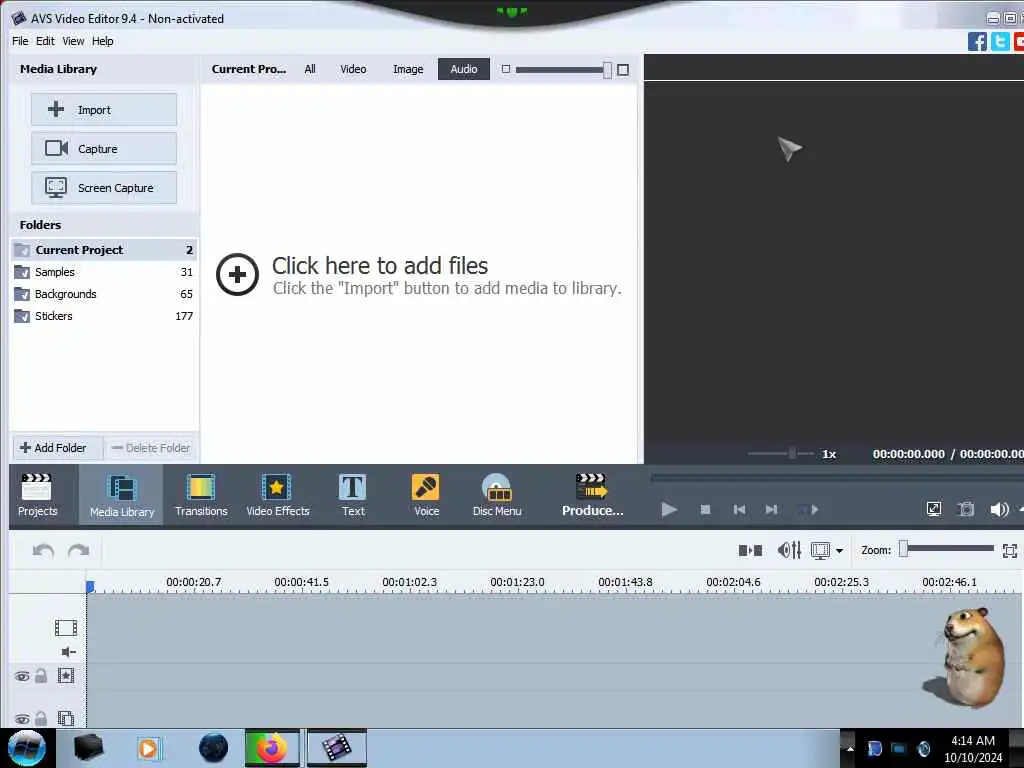This screenshot has height=768, width=1024.
Task: Open the Projects section
Action: (x=37, y=495)
